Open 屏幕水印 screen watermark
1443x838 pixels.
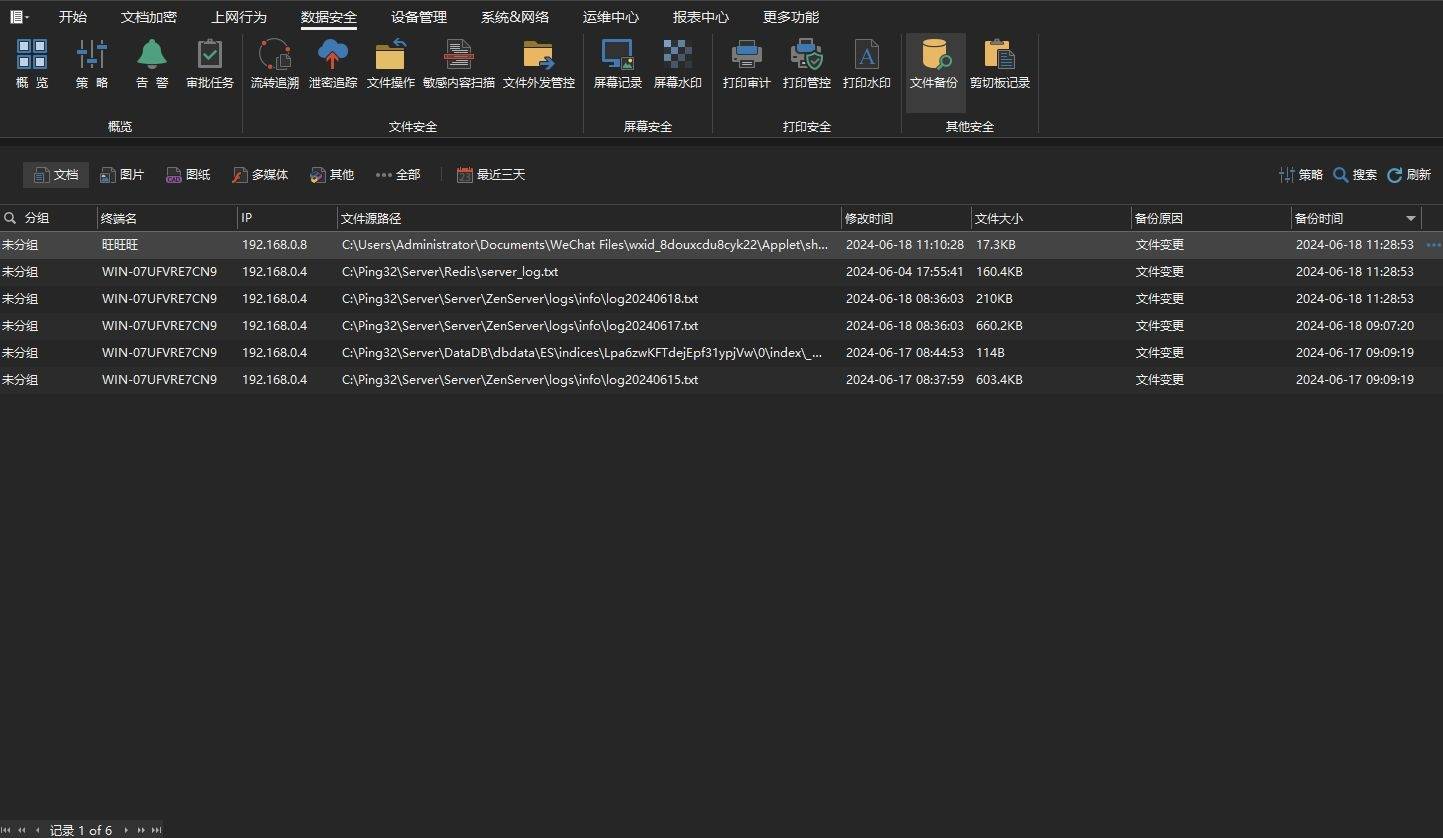tap(678, 64)
